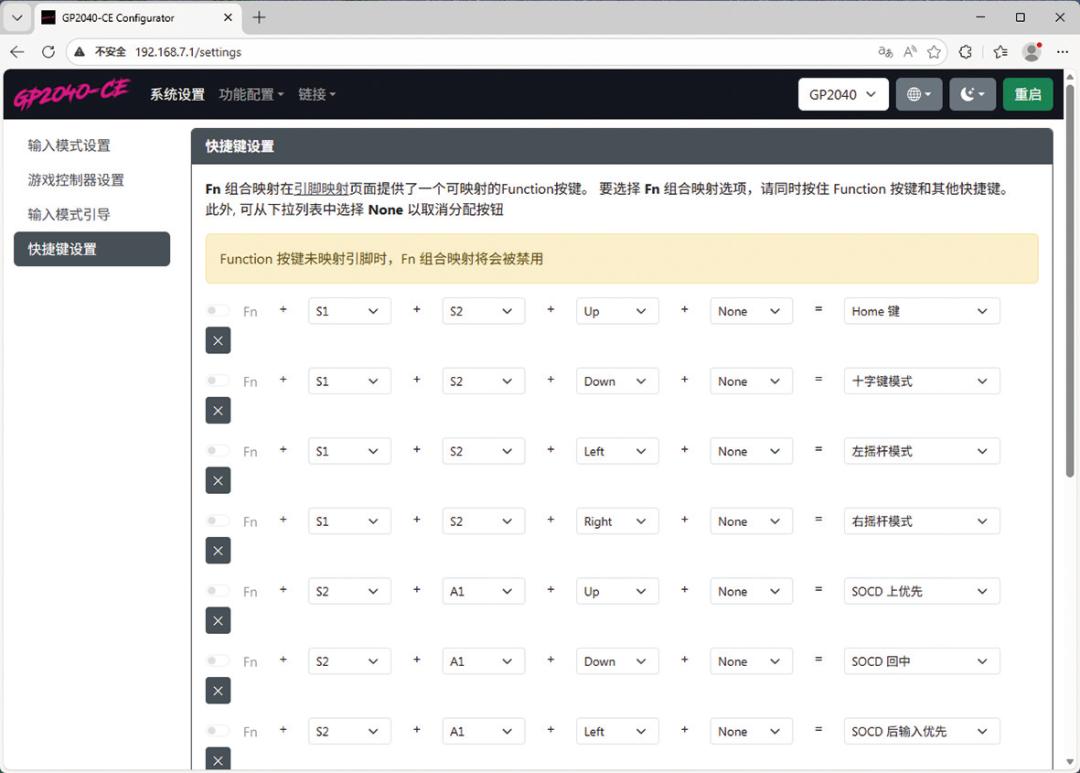
Task: Click the page vertical scrollbar thumb
Action: (1070, 280)
